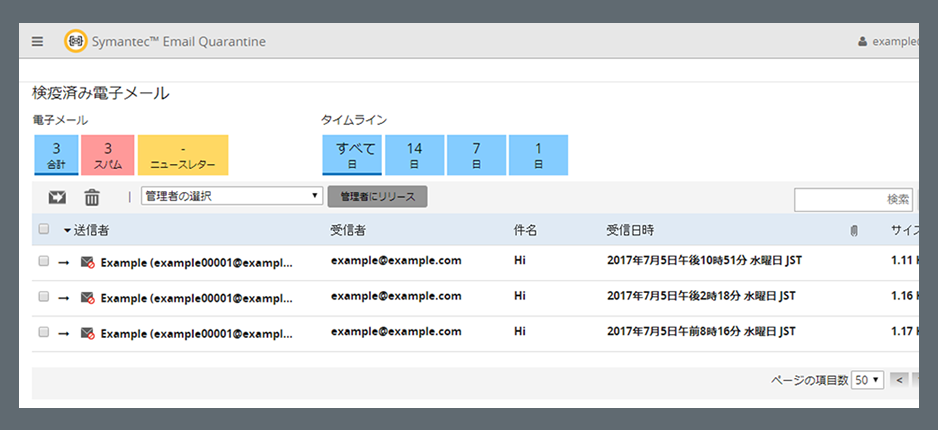Open the hamburger navigation menu
Screen dimensions: 938x430
(x=38, y=42)
